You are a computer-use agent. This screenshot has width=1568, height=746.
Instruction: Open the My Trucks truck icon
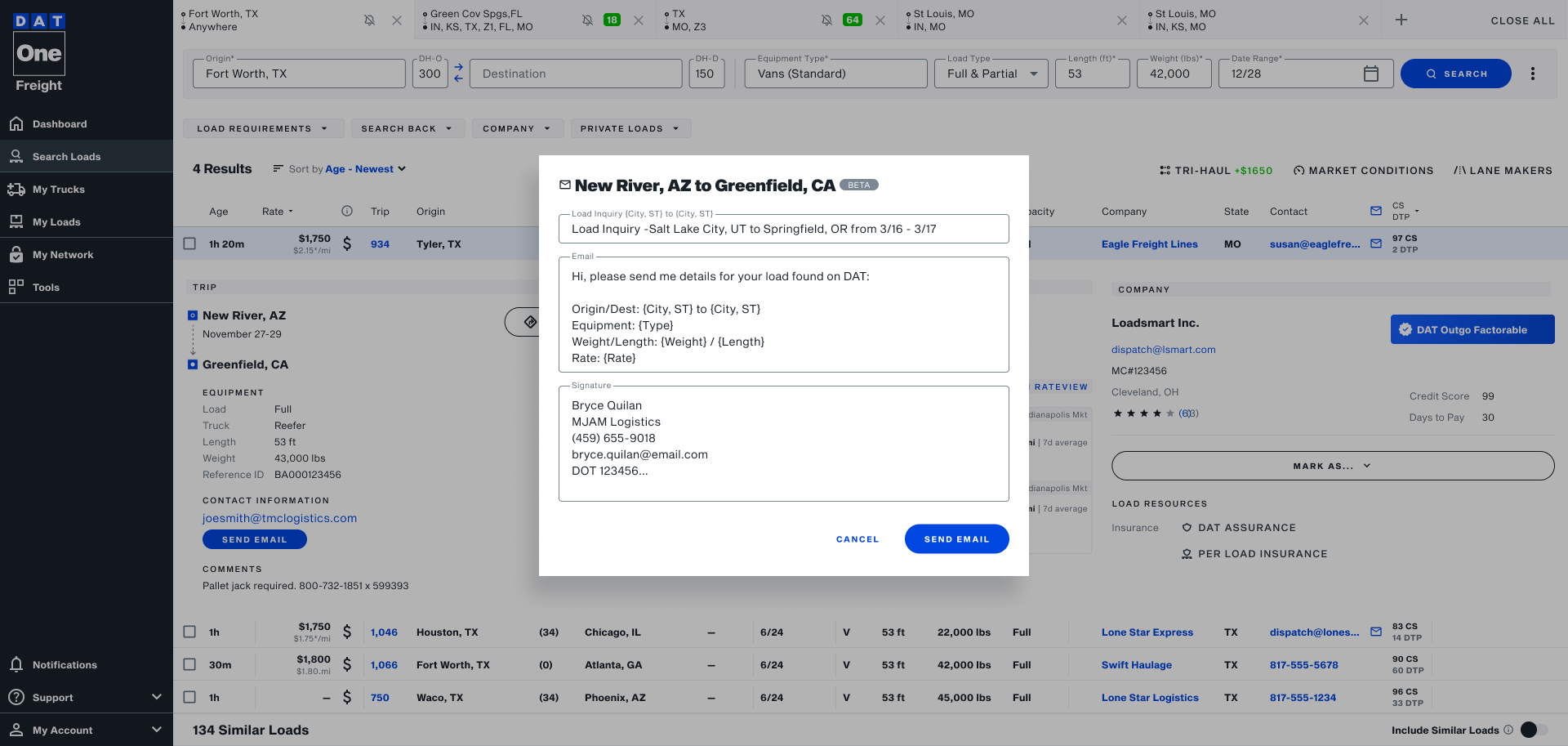(16, 189)
